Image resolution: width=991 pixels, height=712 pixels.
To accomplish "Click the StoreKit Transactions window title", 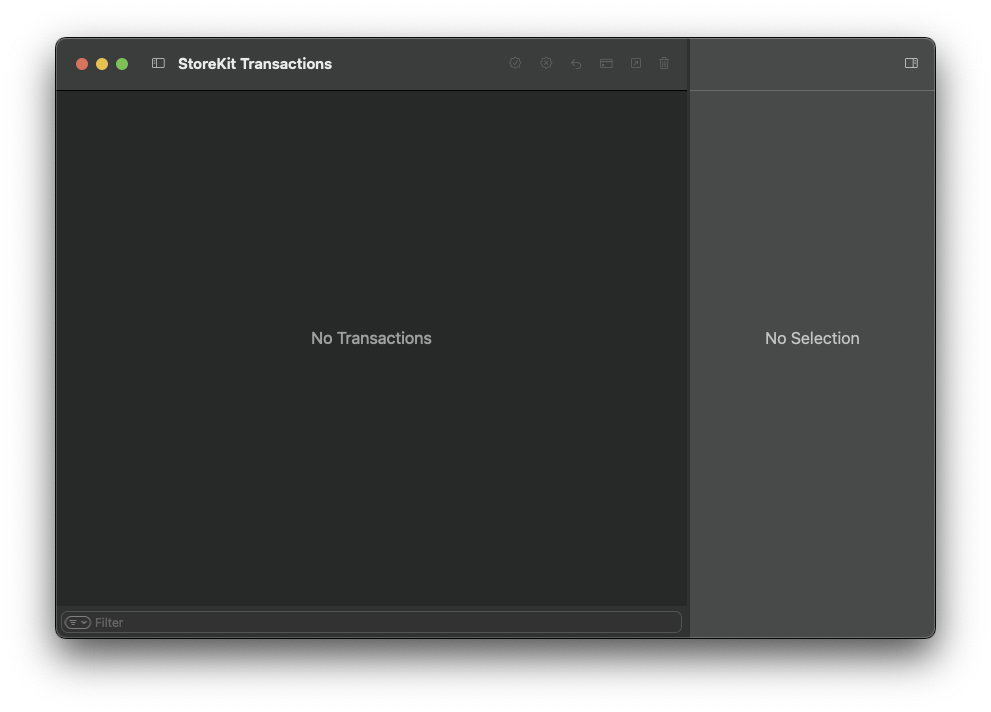I will point(255,64).
